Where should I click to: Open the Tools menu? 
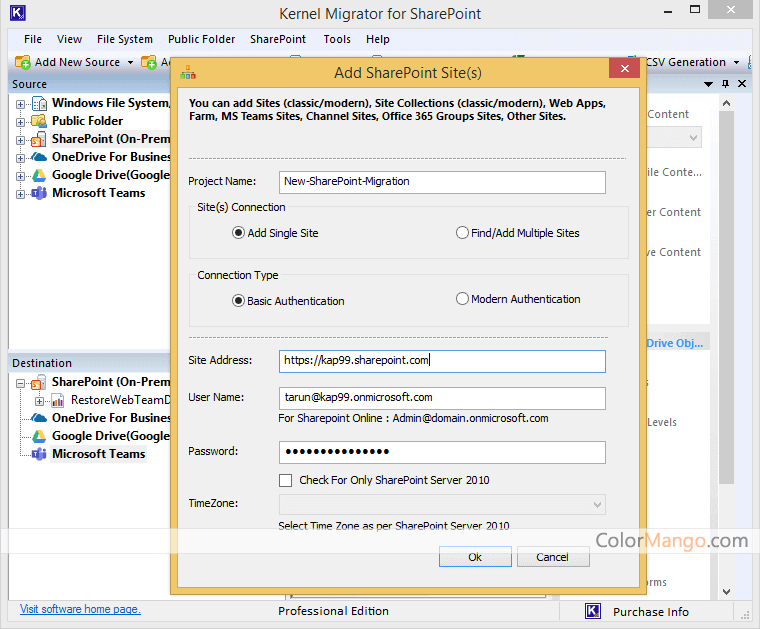tap(337, 39)
